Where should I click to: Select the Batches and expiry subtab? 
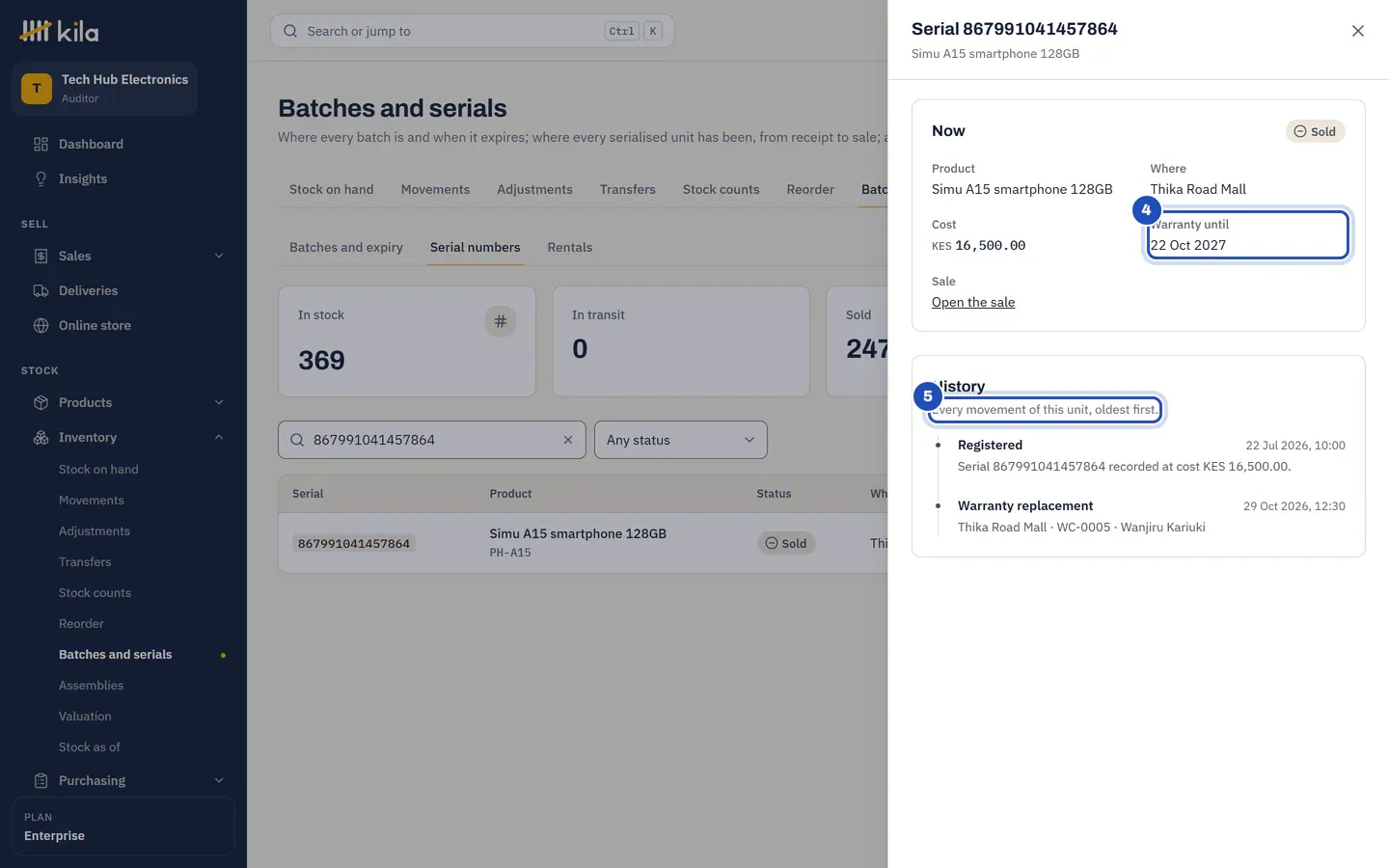[346, 247]
